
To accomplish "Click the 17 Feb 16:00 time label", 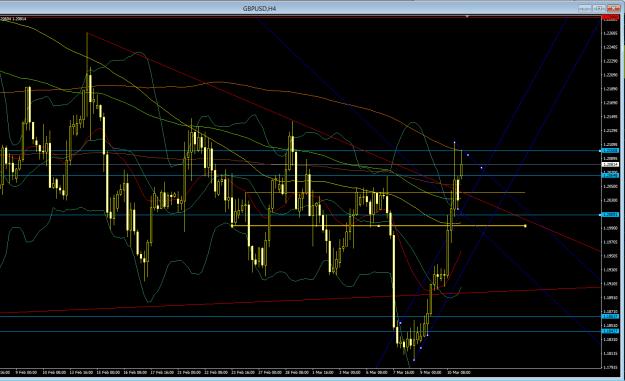I will [162, 373].
